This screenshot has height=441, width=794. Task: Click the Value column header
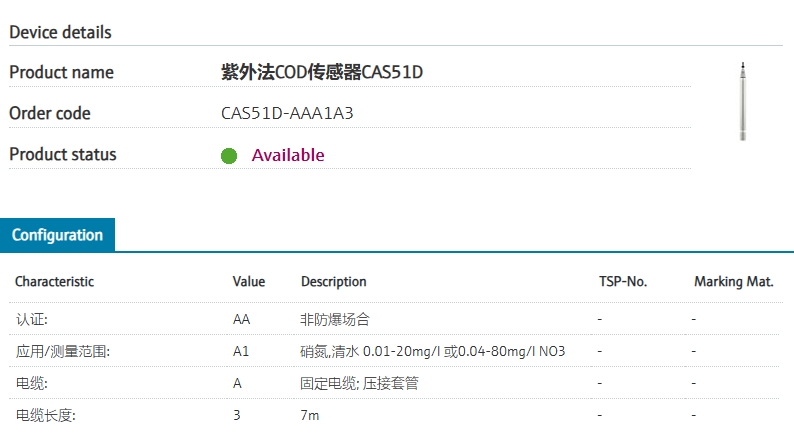[x=249, y=282]
